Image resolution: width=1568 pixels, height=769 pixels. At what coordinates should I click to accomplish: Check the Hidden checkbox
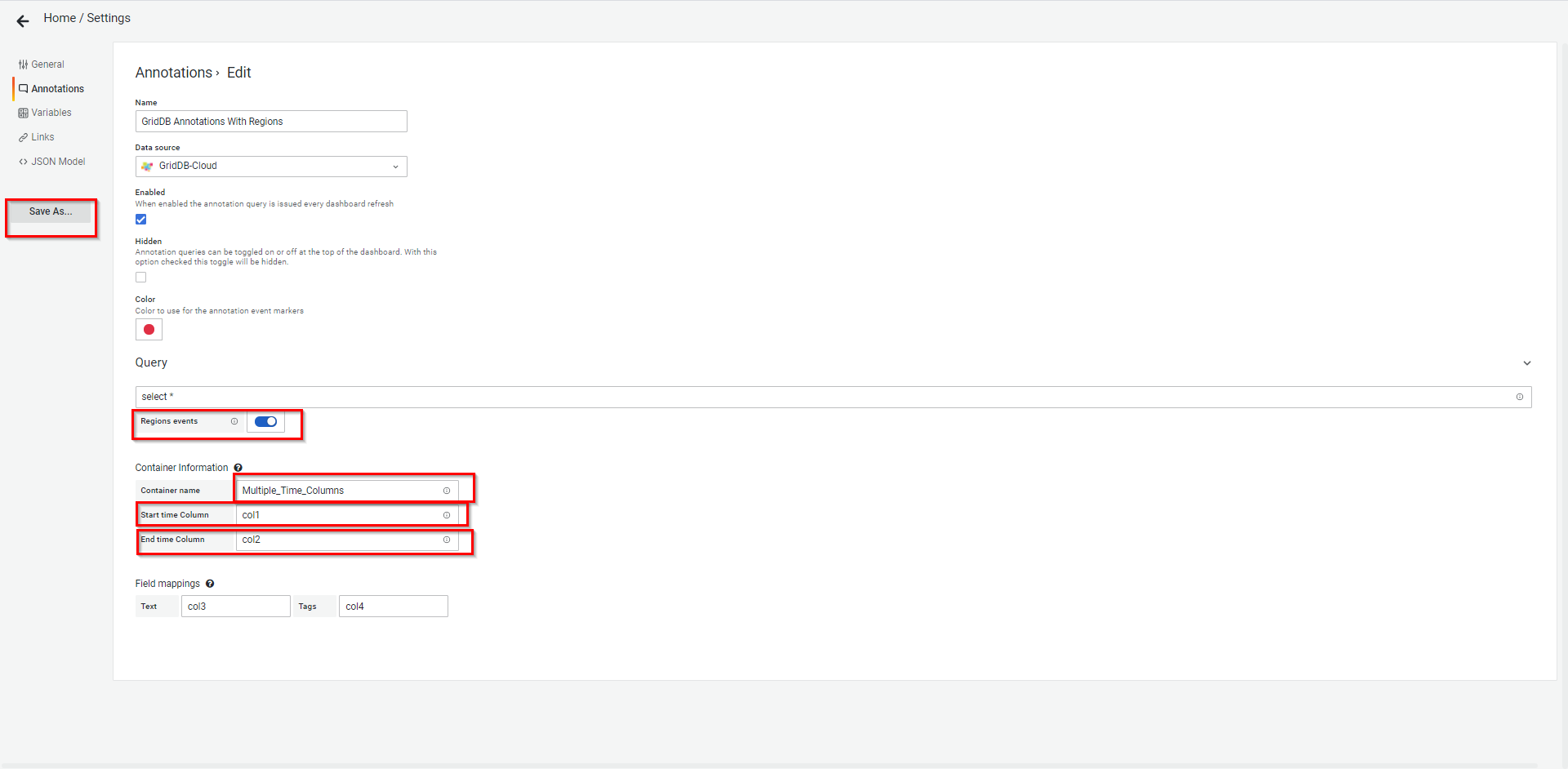point(141,278)
